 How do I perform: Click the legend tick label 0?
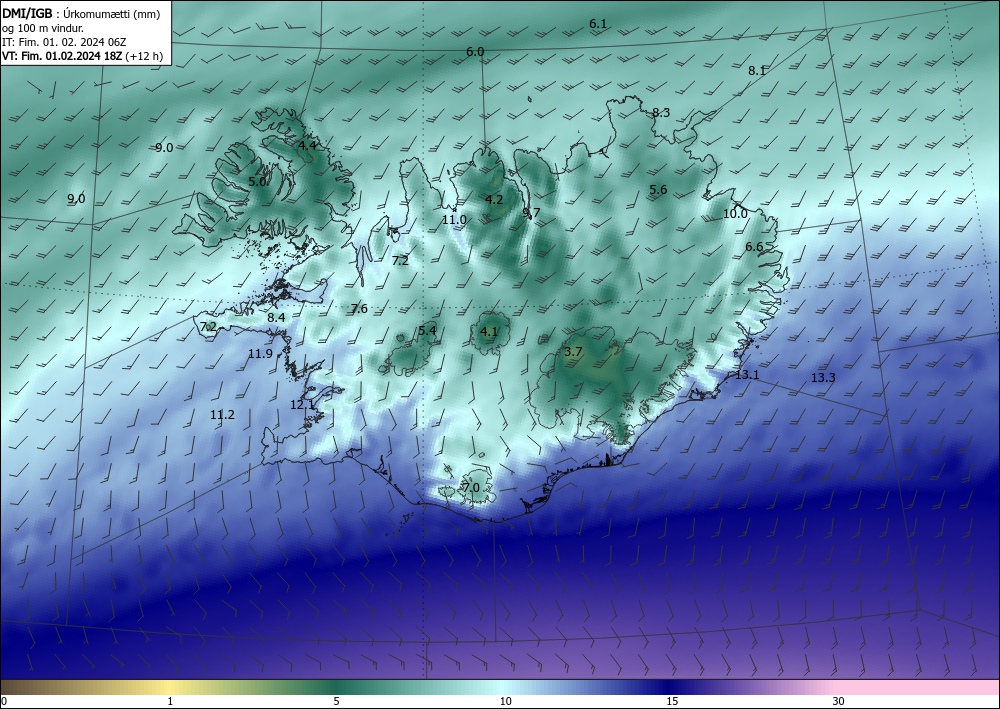[x=4, y=701]
